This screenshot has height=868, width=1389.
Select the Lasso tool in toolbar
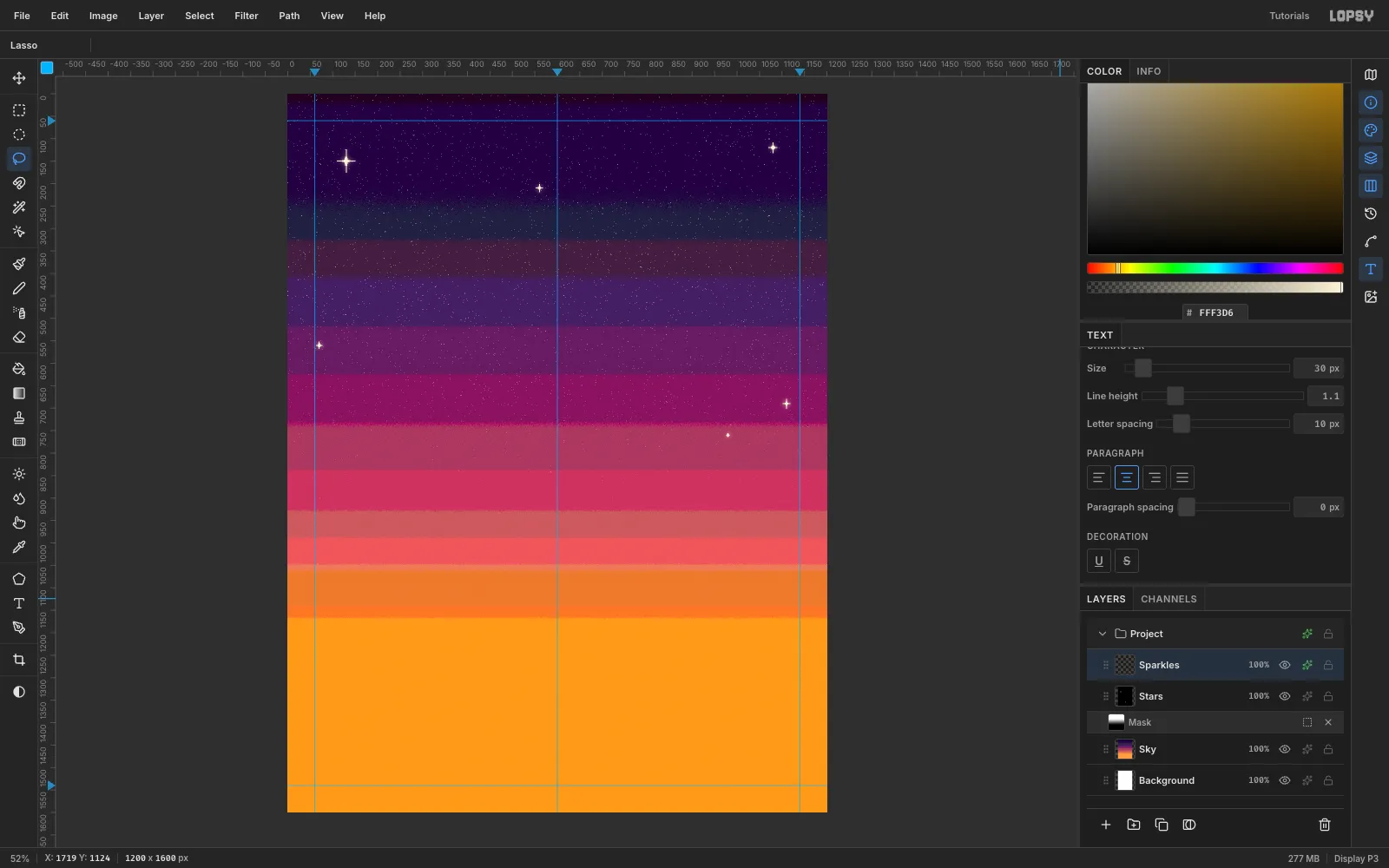click(19, 159)
